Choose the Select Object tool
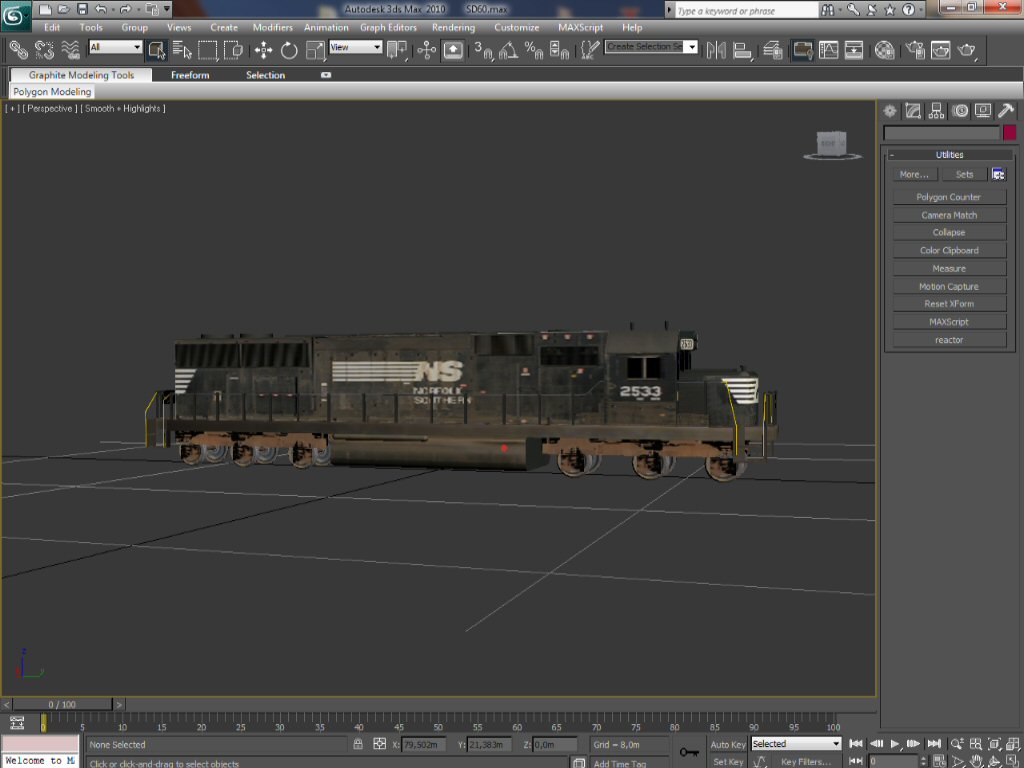 click(x=157, y=50)
